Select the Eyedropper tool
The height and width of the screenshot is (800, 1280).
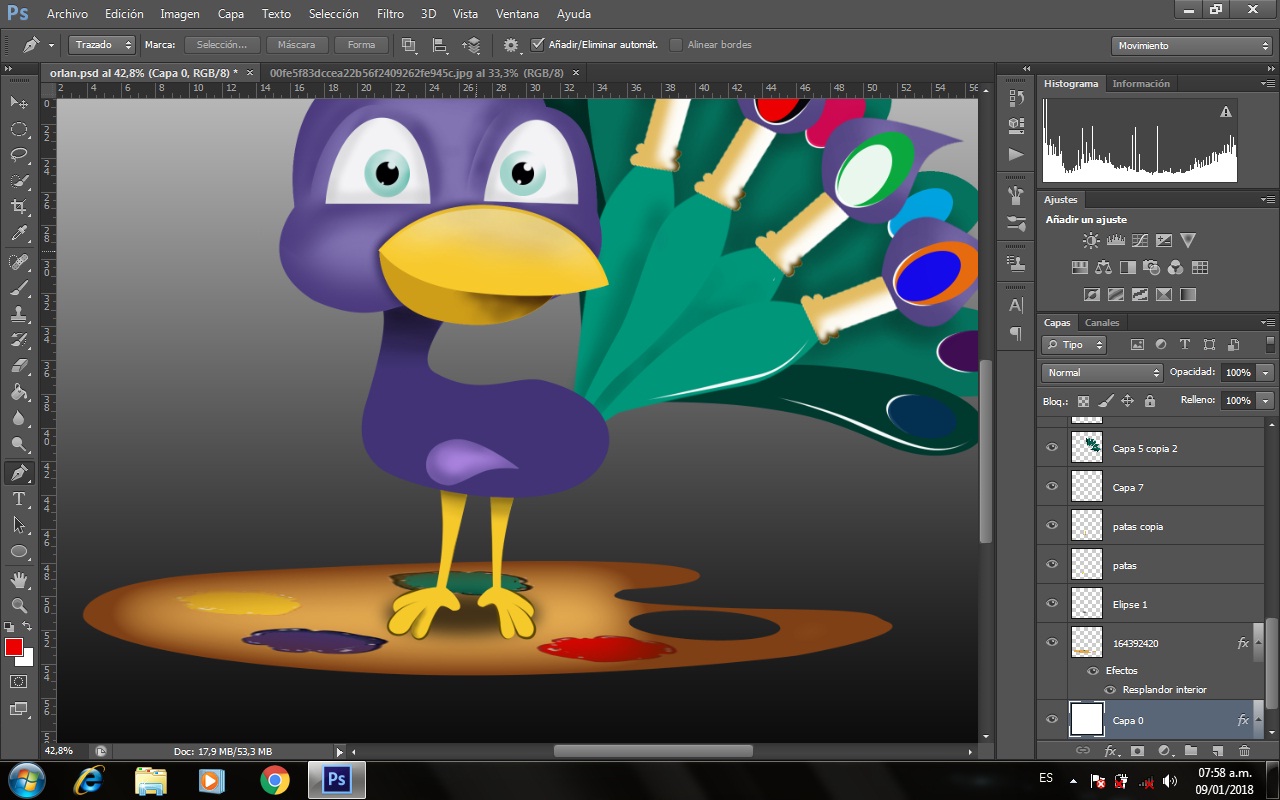[19, 234]
